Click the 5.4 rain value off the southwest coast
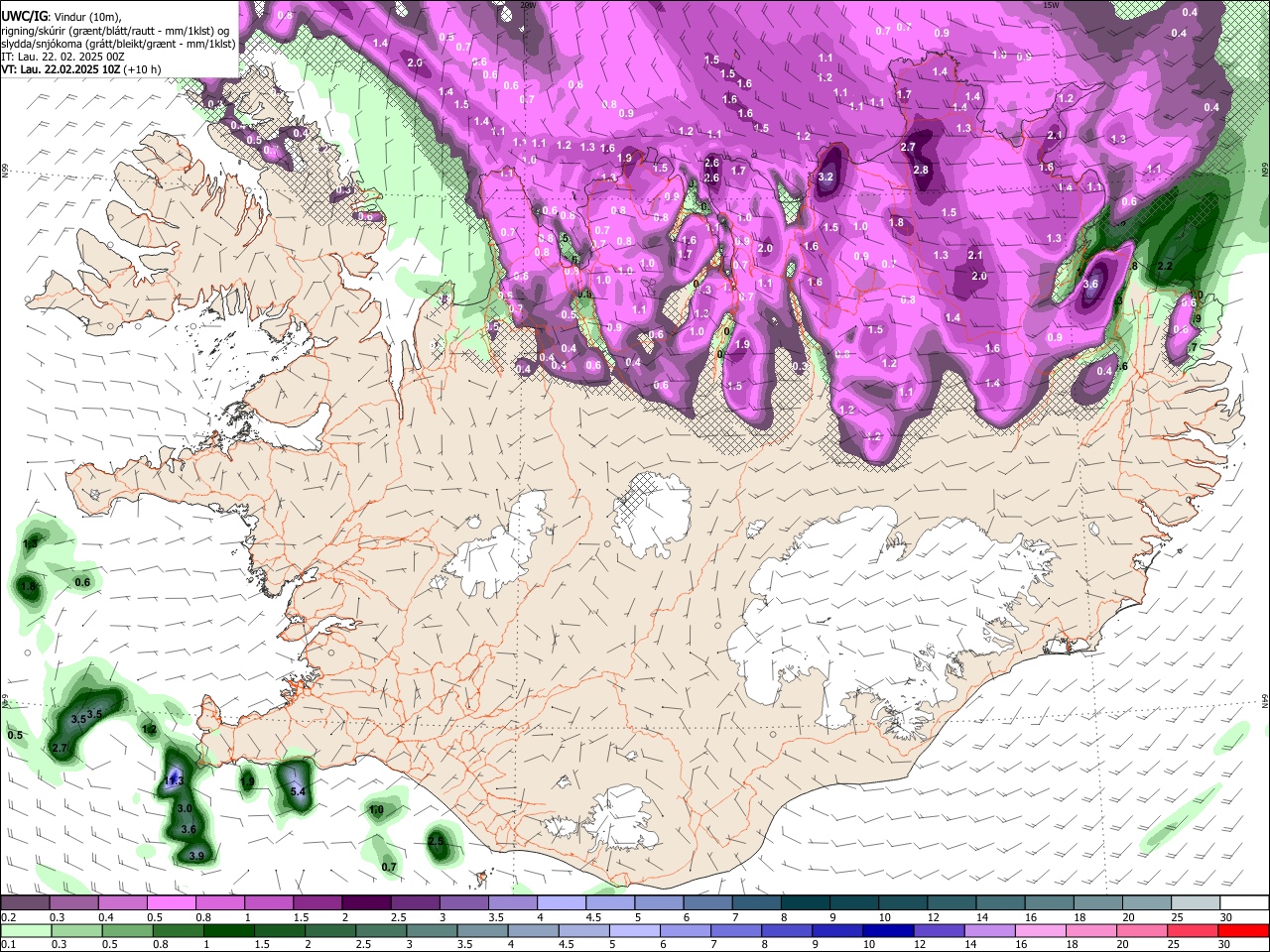 coord(298,790)
